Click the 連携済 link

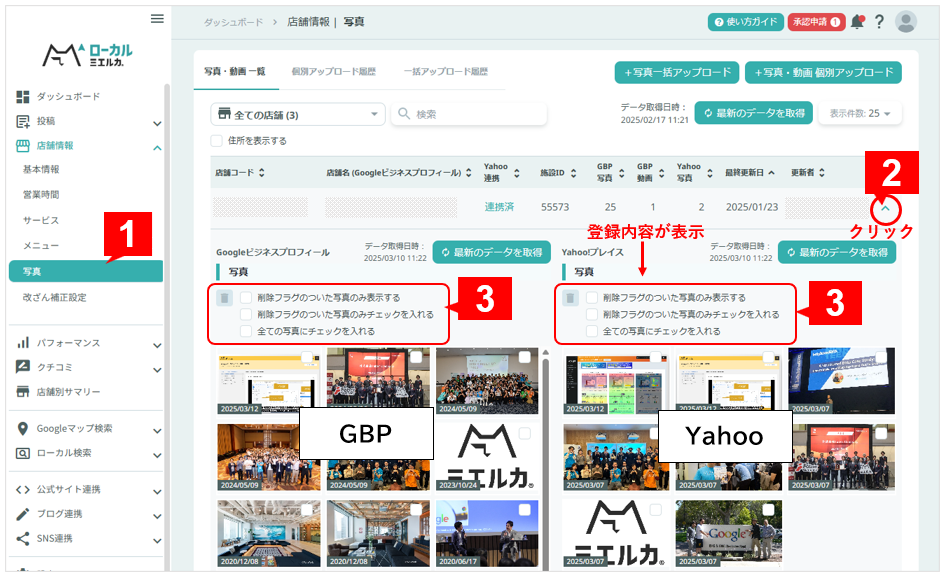coord(499,207)
